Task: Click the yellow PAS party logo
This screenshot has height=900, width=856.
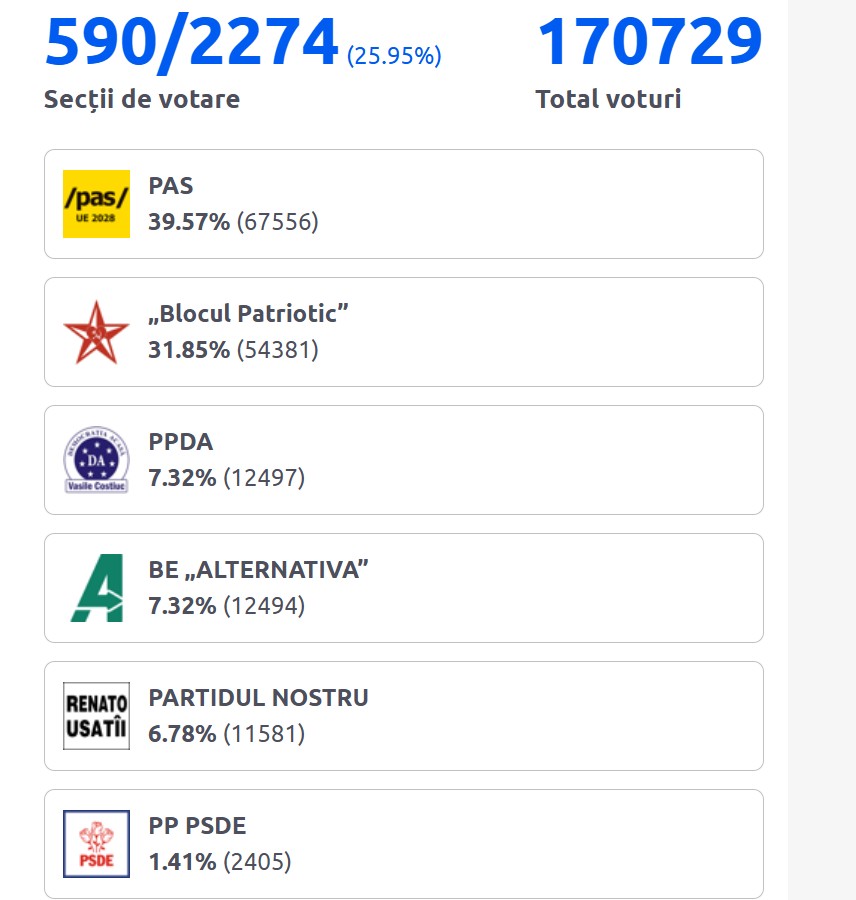Action: point(96,204)
